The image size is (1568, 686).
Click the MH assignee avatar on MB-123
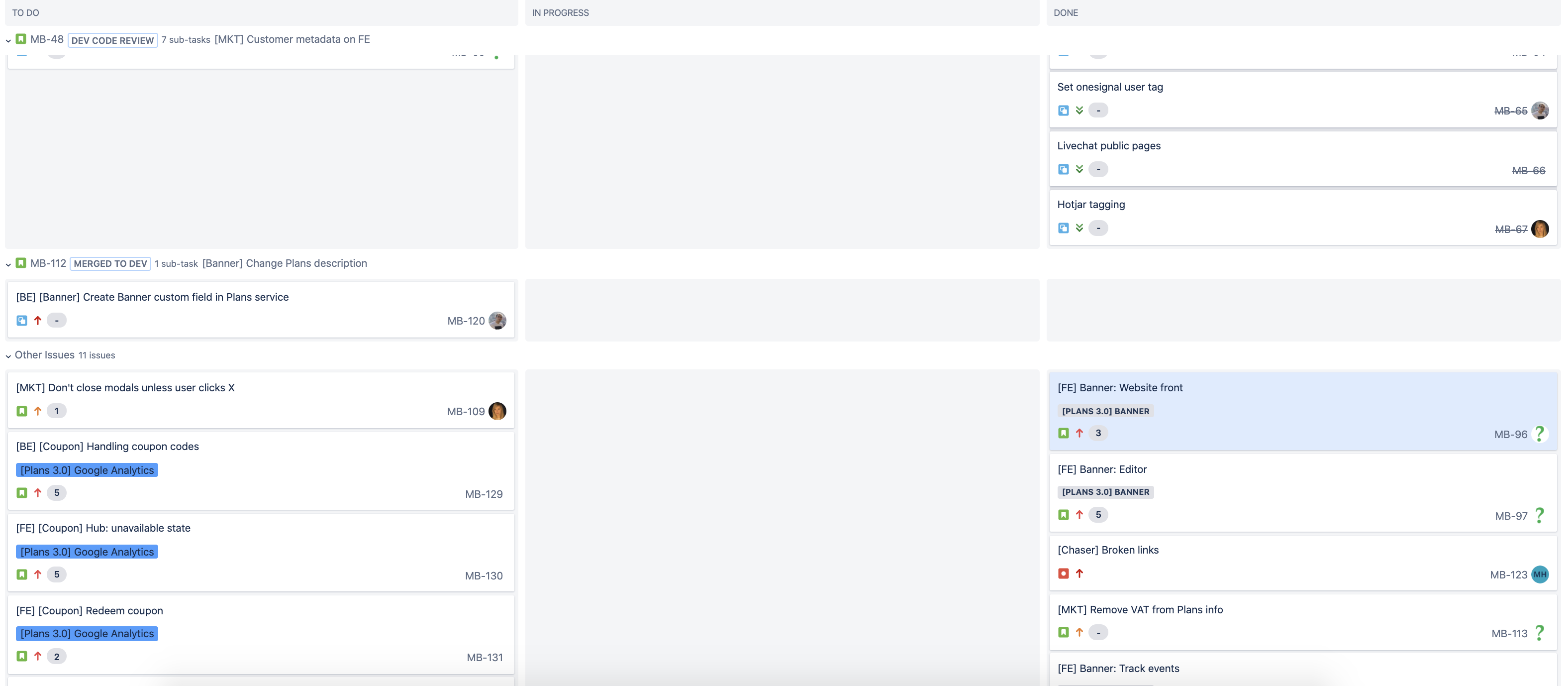tap(1540, 574)
